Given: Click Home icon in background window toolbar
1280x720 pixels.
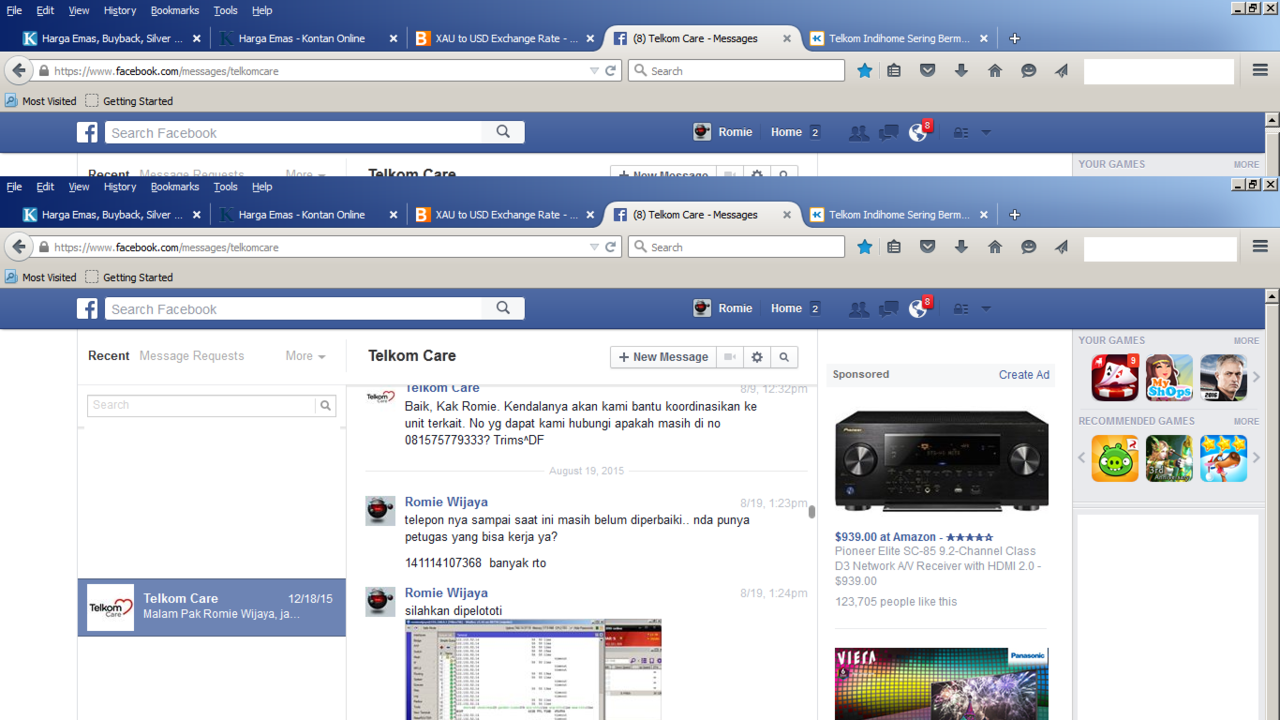Looking at the screenshot, I should tap(995, 71).
